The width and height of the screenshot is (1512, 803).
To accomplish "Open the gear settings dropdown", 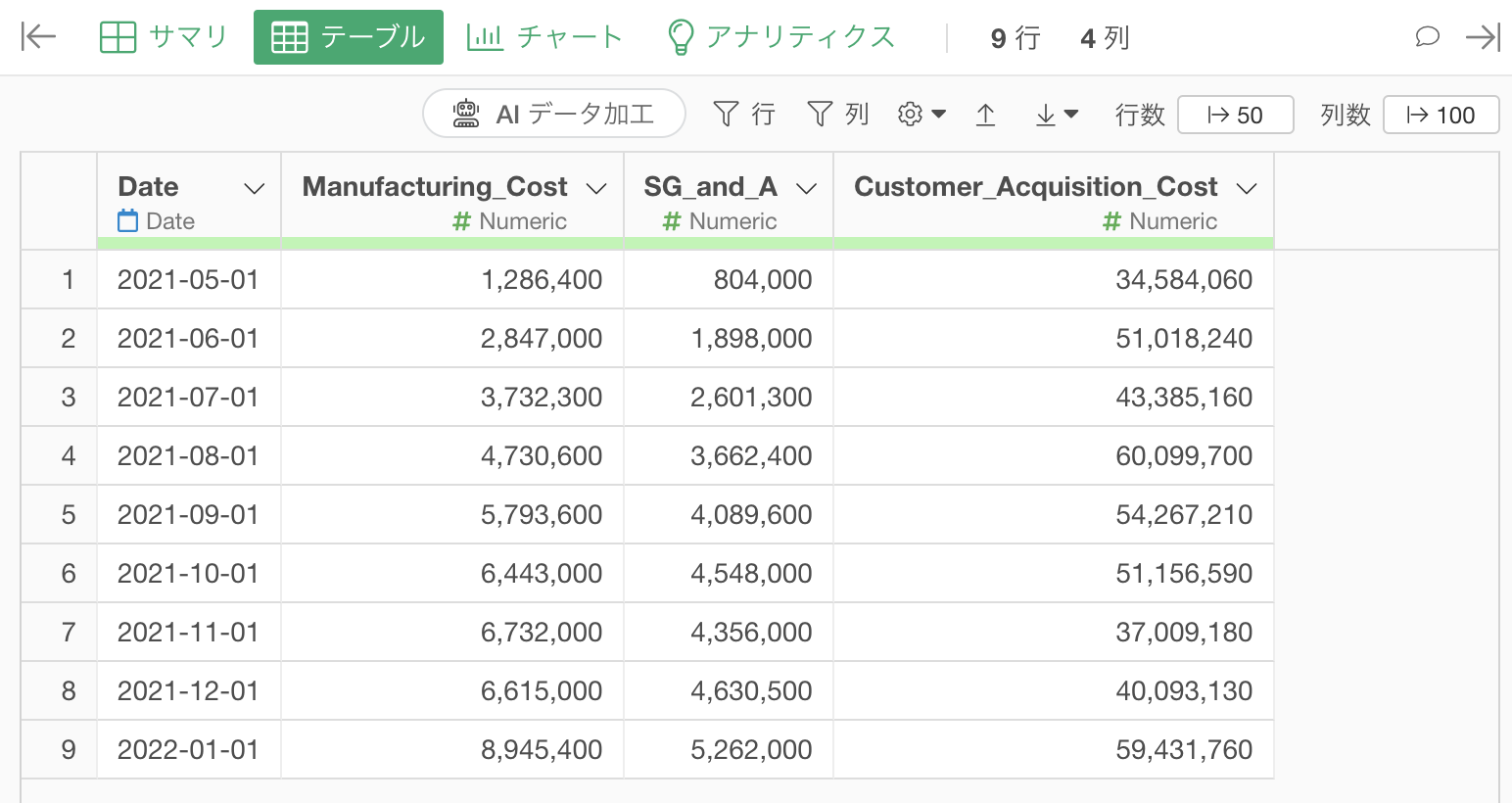I will [921, 115].
